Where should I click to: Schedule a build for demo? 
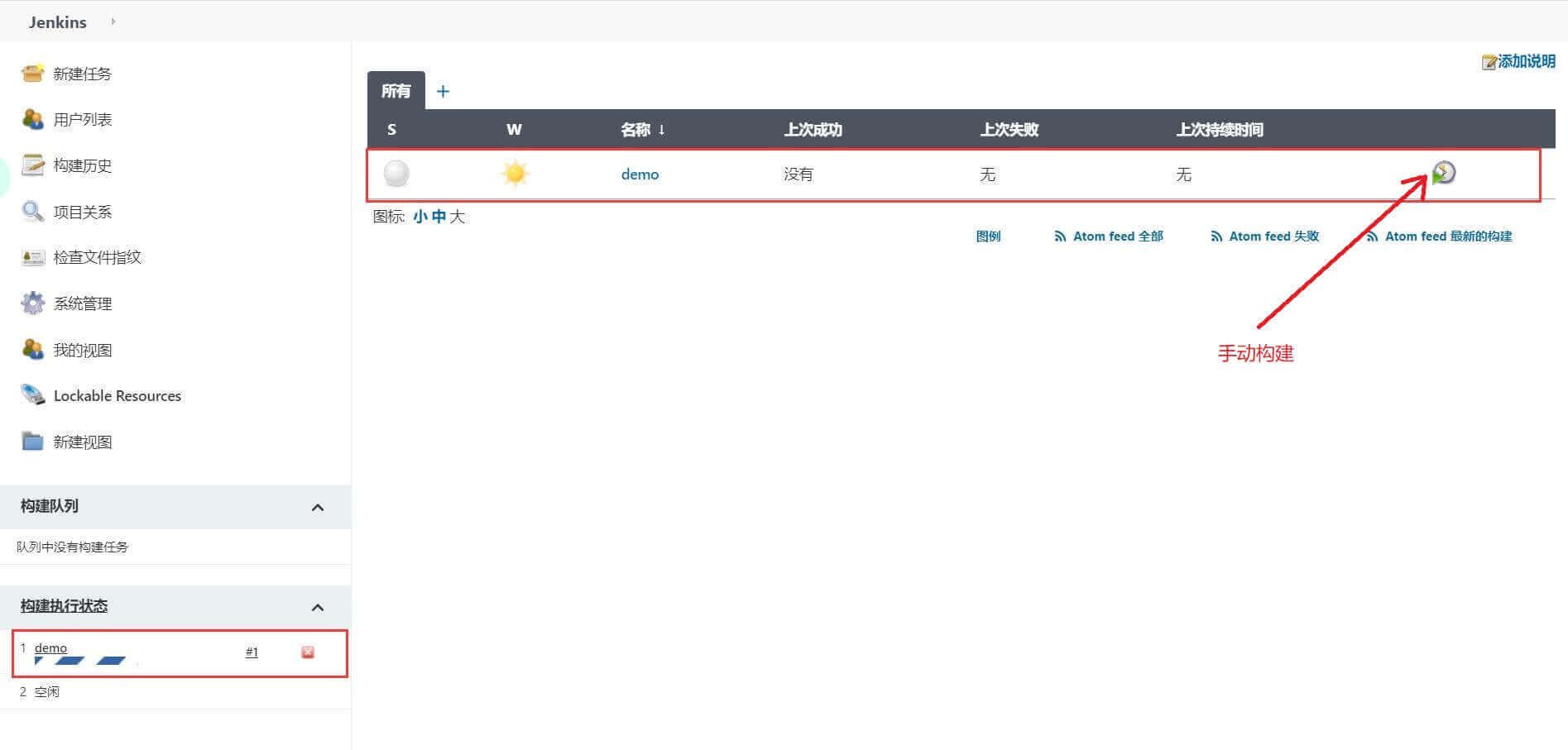pyautogui.click(x=1443, y=173)
